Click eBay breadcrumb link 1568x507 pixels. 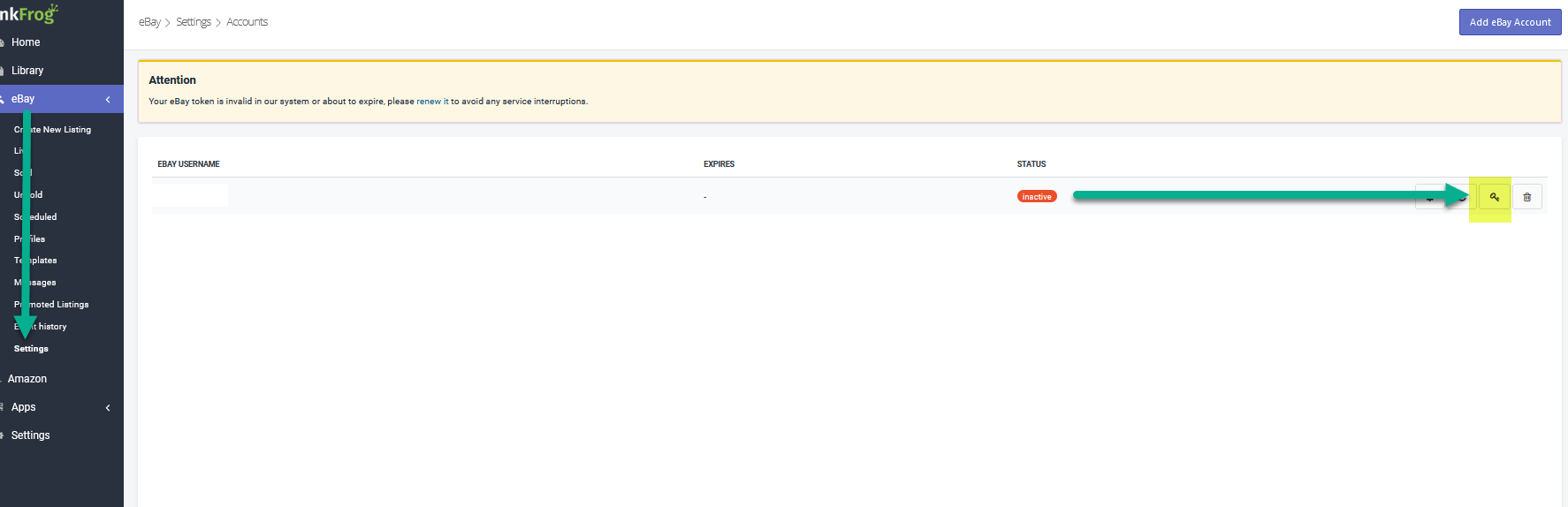pyautogui.click(x=149, y=22)
